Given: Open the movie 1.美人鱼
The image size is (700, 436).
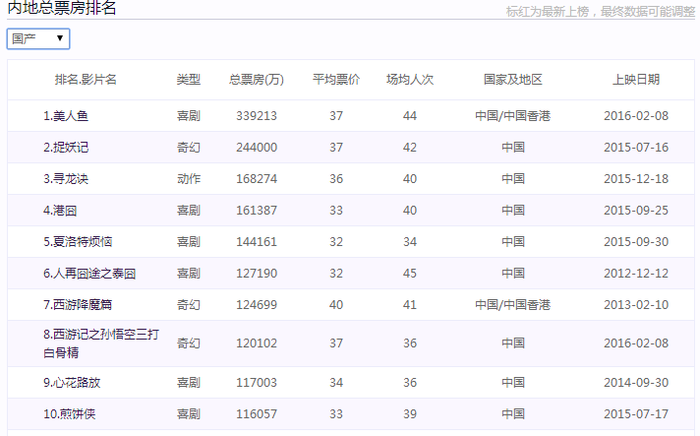Looking at the screenshot, I should click(66, 116).
